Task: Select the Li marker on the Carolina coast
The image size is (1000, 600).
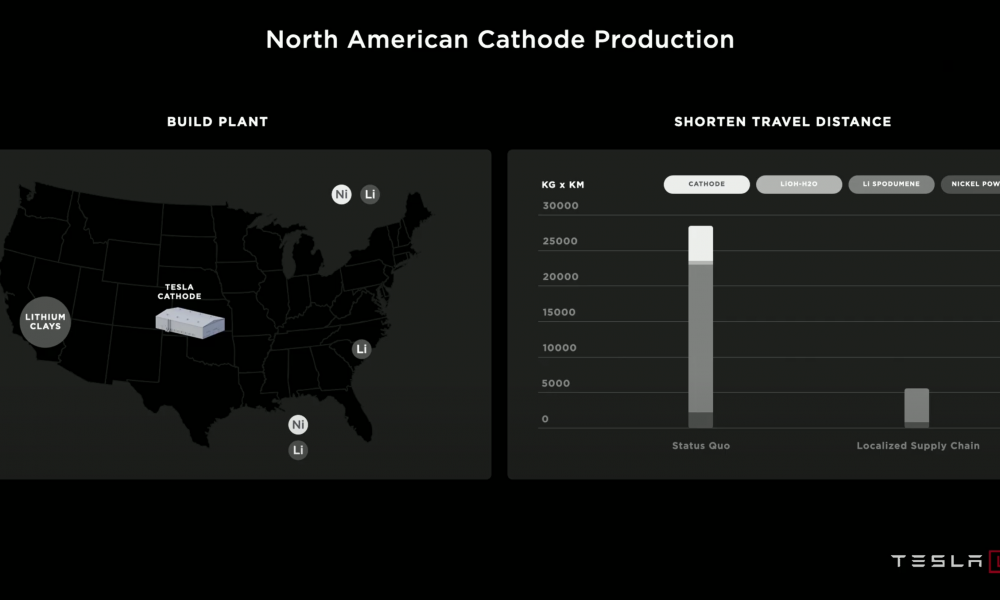Action: click(362, 349)
